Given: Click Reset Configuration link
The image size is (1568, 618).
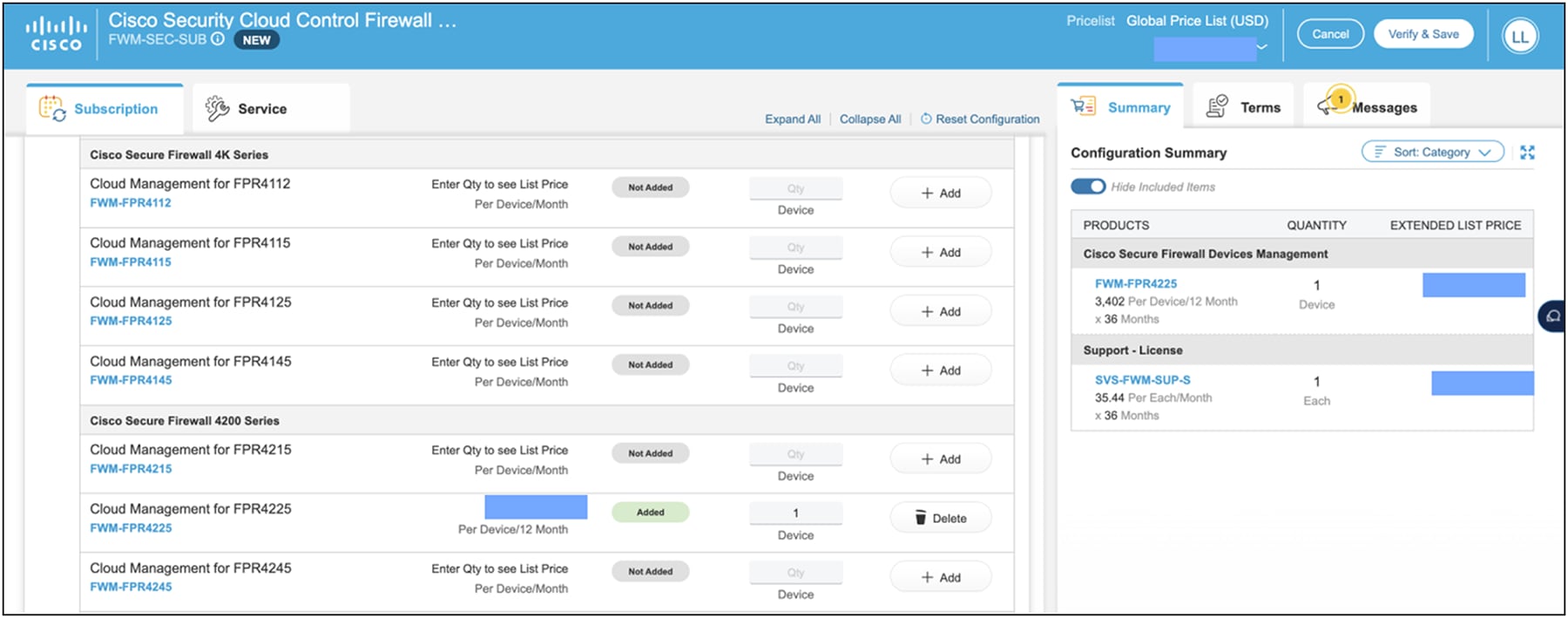Looking at the screenshot, I should pos(987,119).
